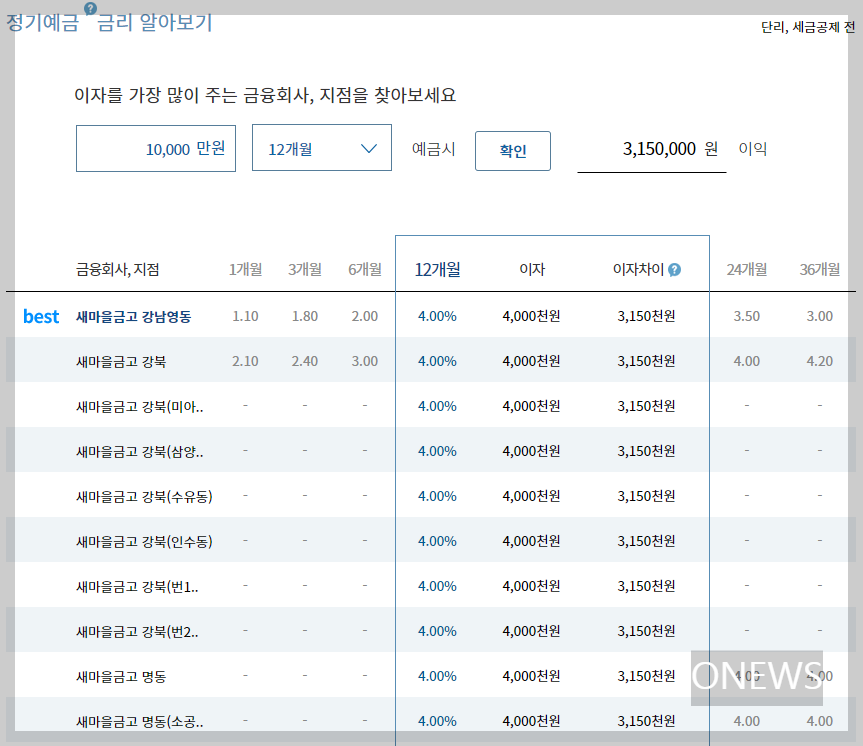Select the 36개월 column header
Viewport: 863px width, 746px height.
[820, 270]
